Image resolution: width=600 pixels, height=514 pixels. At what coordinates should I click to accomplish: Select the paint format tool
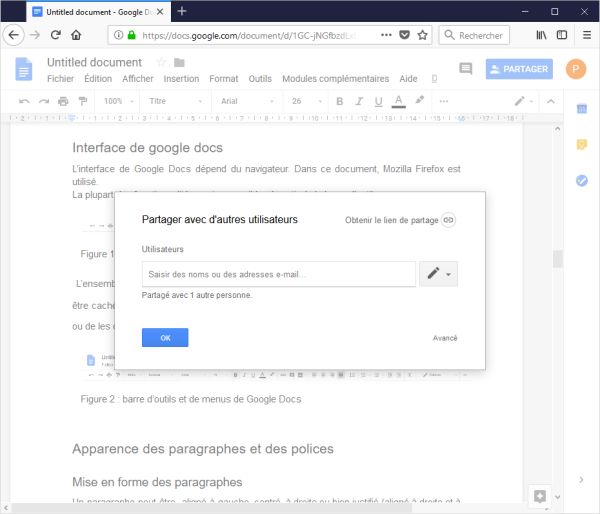[x=83, y=101]
